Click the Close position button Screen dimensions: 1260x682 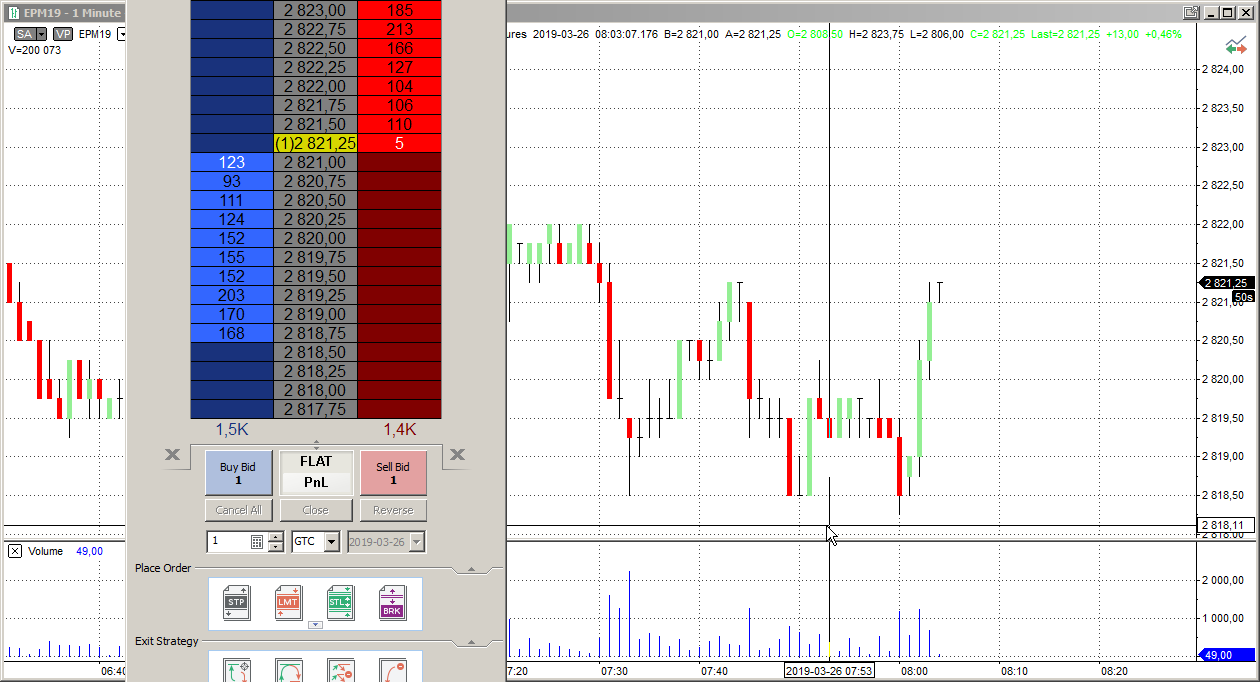[316, 510]
